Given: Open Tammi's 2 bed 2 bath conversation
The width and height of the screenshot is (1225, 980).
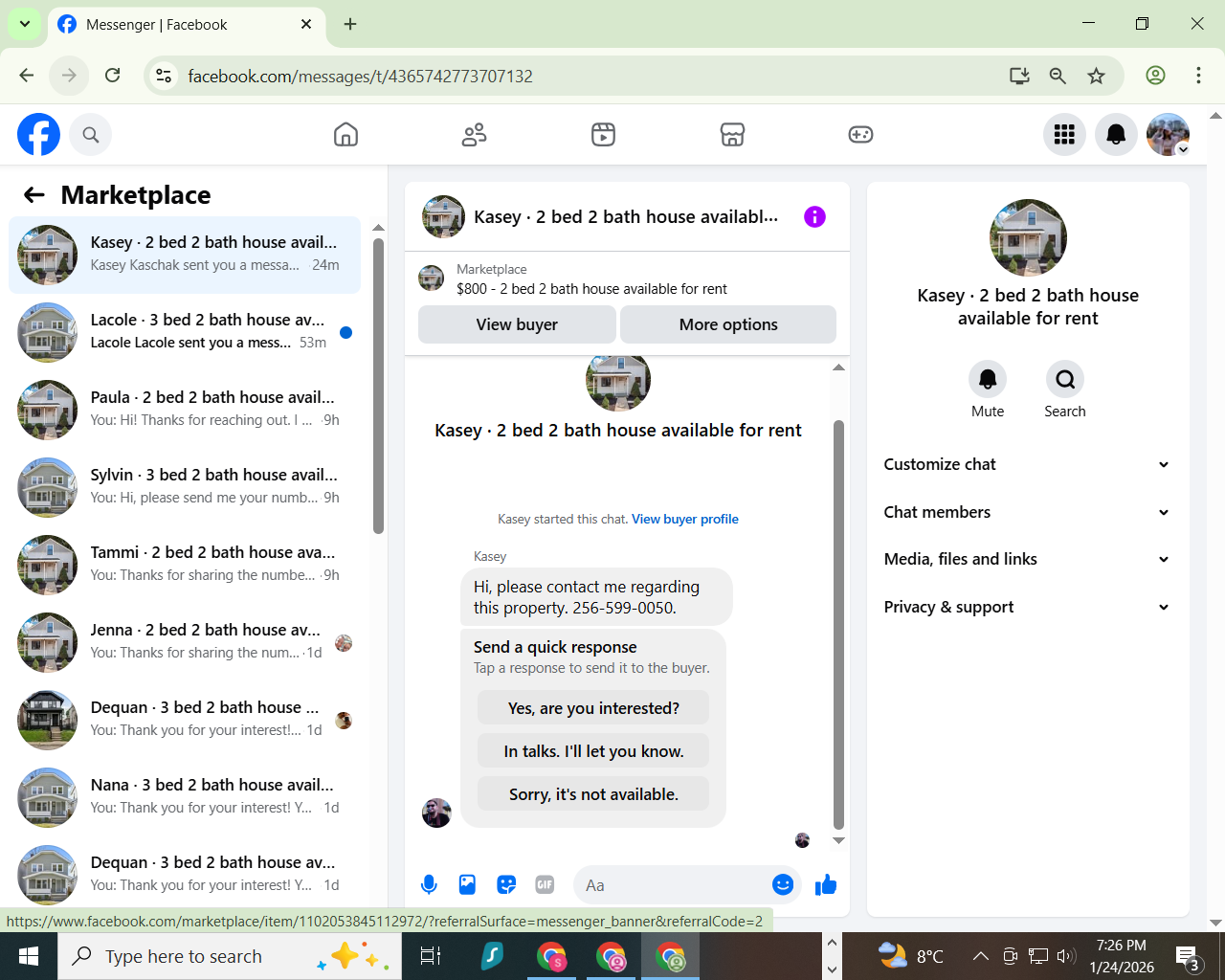Looking at the screenshot, I should tap(185, 565).
